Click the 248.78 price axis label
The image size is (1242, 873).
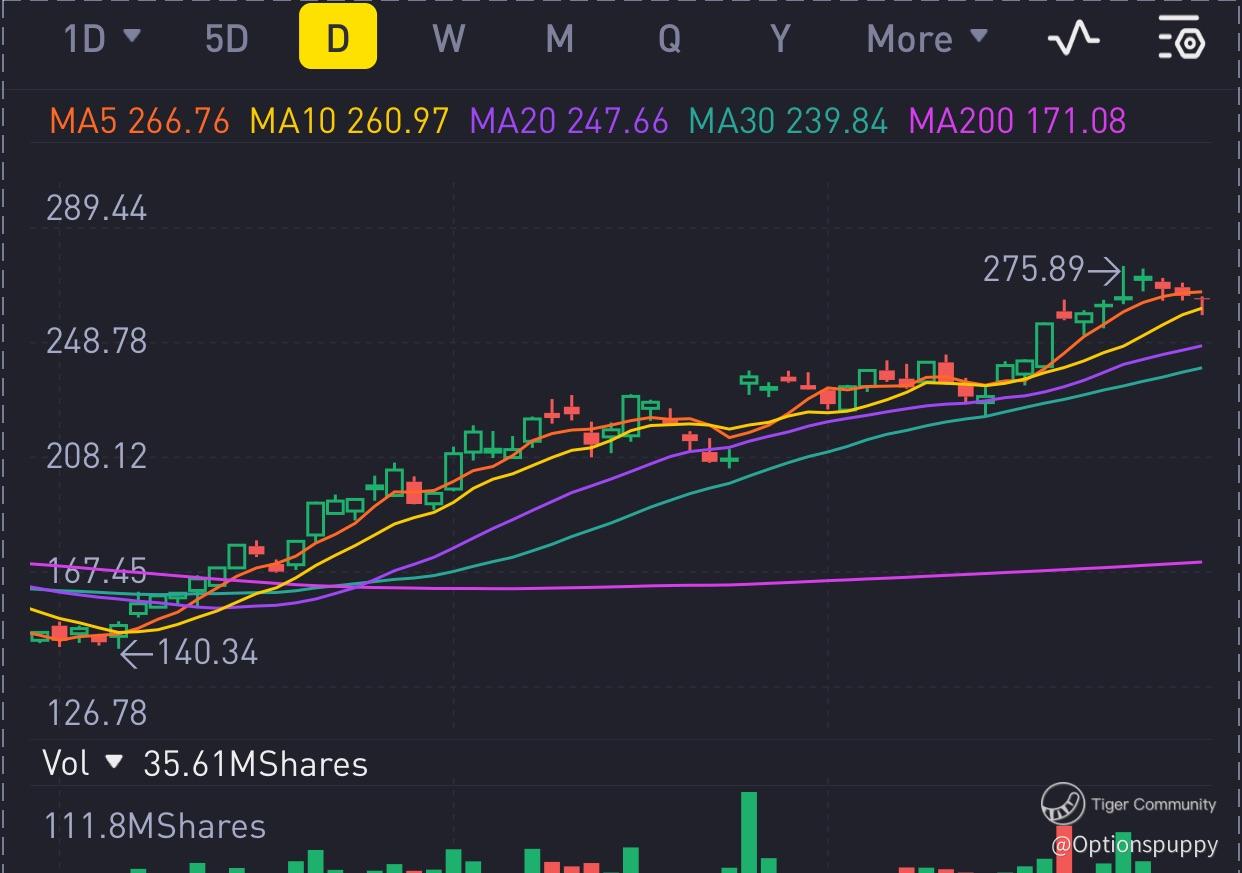coord(97,341)
